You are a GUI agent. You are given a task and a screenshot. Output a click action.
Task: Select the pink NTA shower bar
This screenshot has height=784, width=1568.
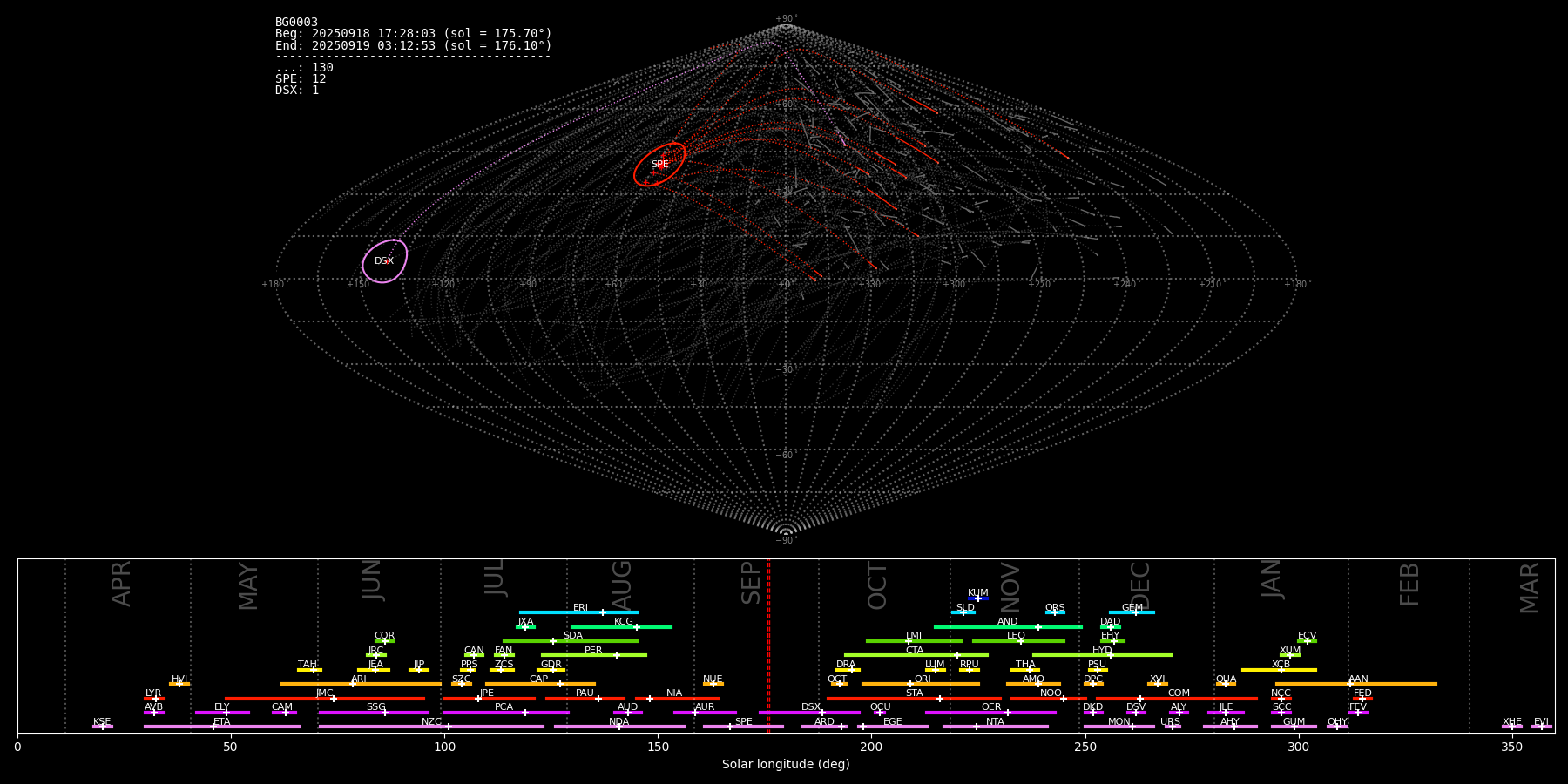995,727
